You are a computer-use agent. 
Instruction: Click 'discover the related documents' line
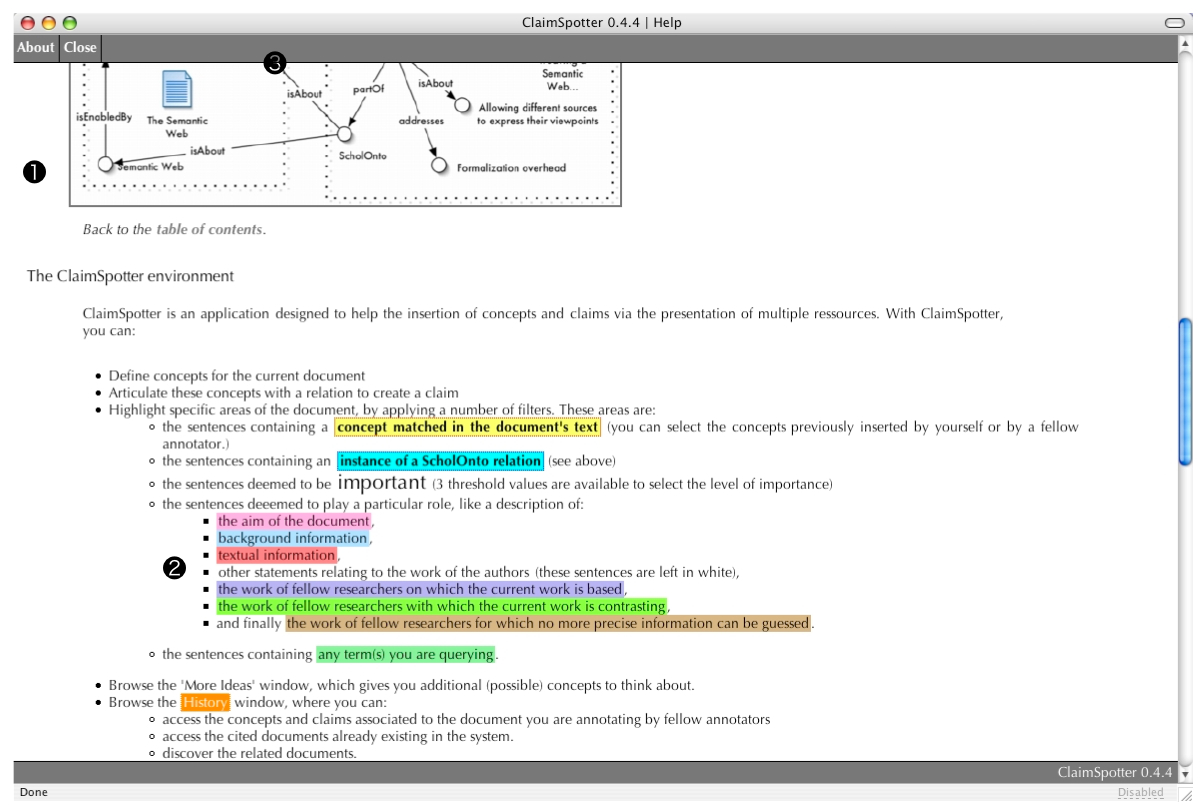(x=259, y=753)
